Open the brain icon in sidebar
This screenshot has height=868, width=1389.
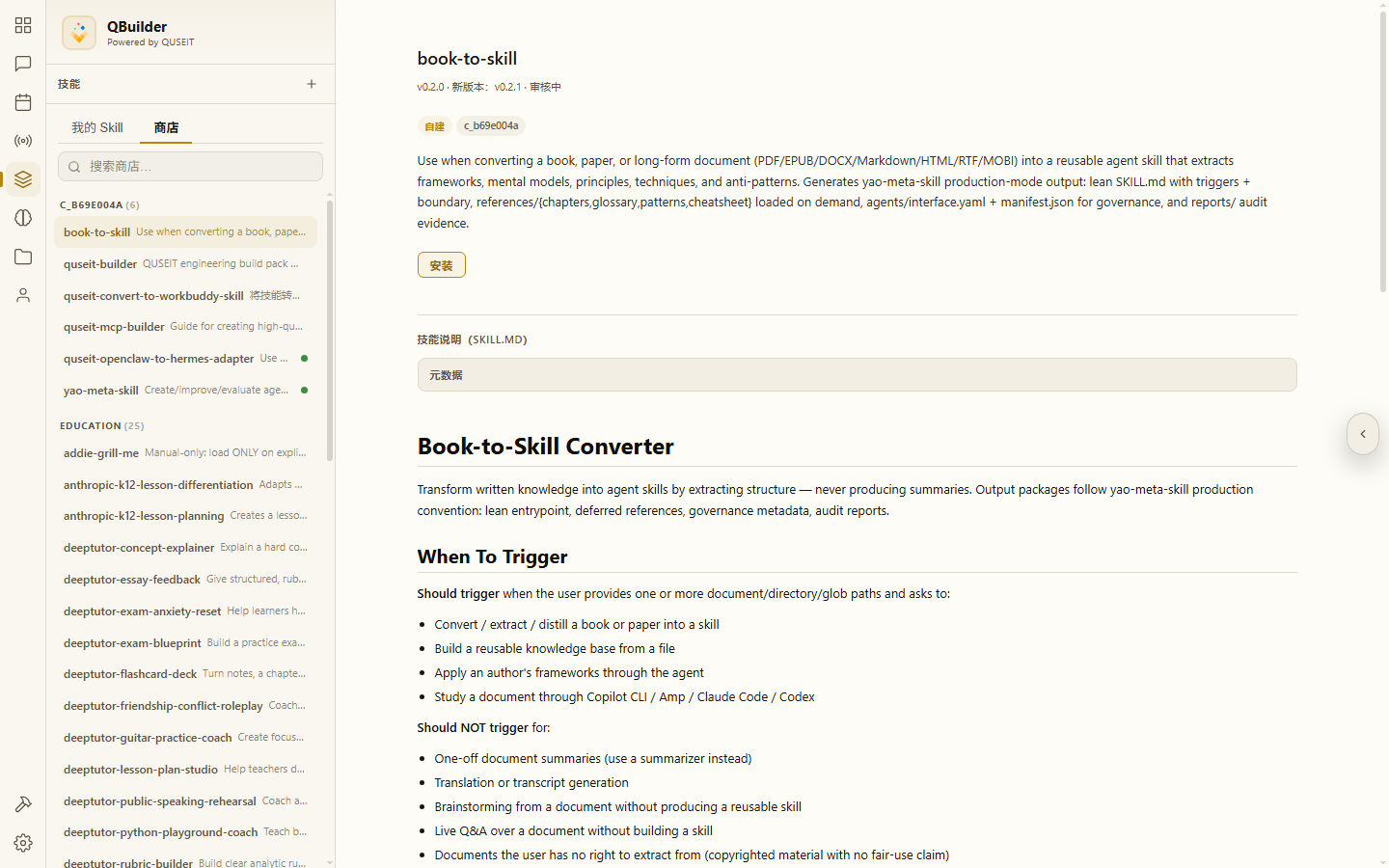pyautogui.click(x=23, y=218)
